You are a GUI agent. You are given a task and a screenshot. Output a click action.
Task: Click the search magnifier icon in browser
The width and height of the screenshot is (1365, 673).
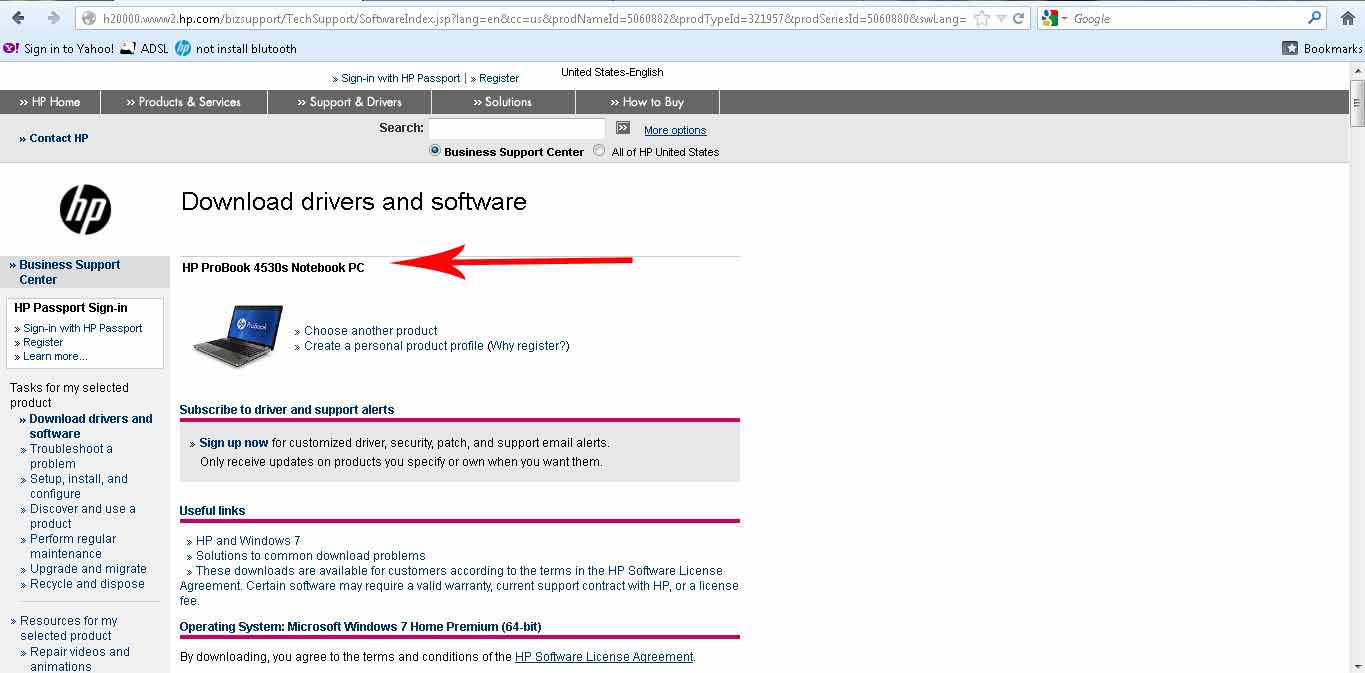1314,18
